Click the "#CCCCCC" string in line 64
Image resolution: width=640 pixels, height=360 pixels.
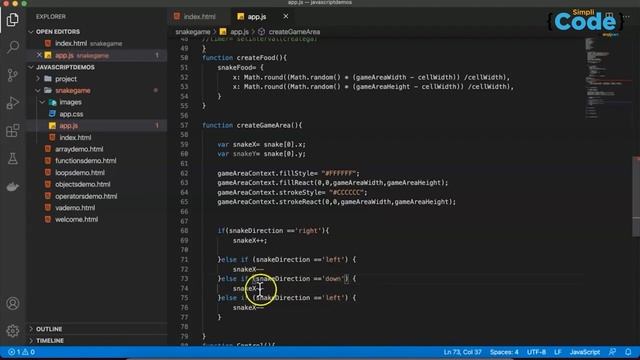347,193
